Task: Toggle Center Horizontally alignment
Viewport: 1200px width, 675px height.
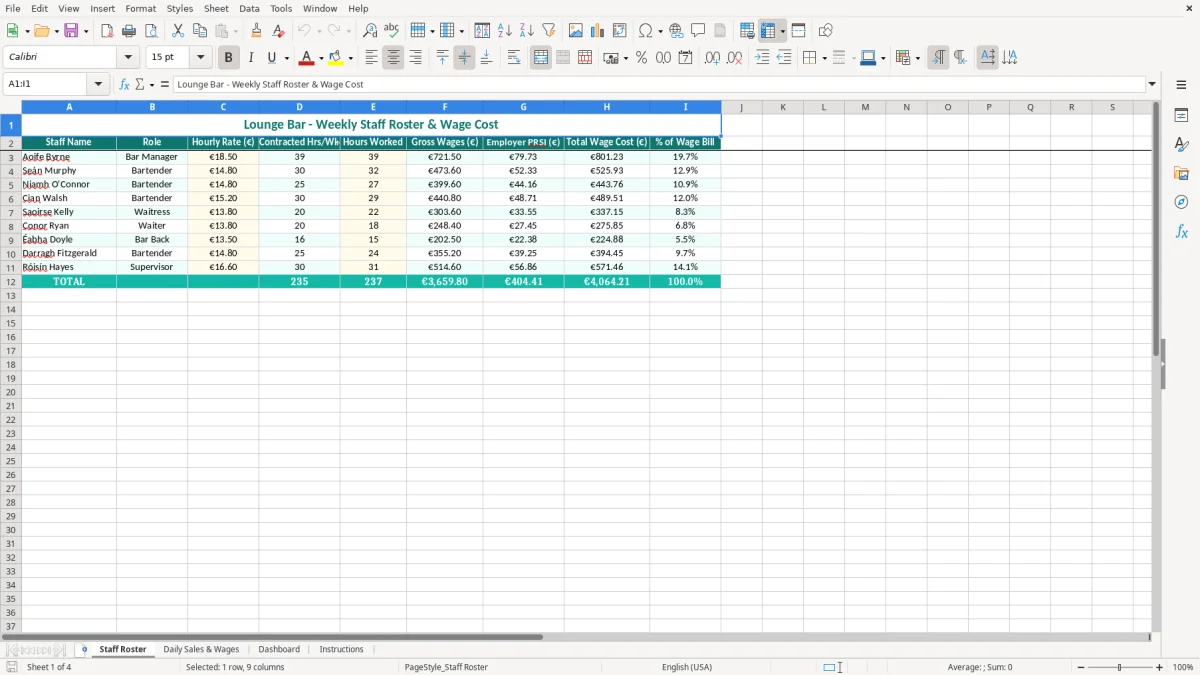Action: [393, 58]
